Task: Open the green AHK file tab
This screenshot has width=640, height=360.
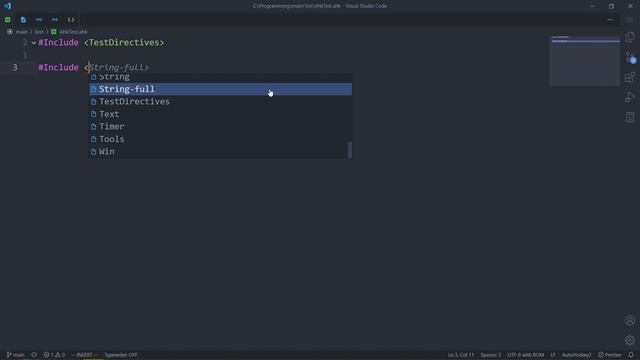Action: pos(8,20)
